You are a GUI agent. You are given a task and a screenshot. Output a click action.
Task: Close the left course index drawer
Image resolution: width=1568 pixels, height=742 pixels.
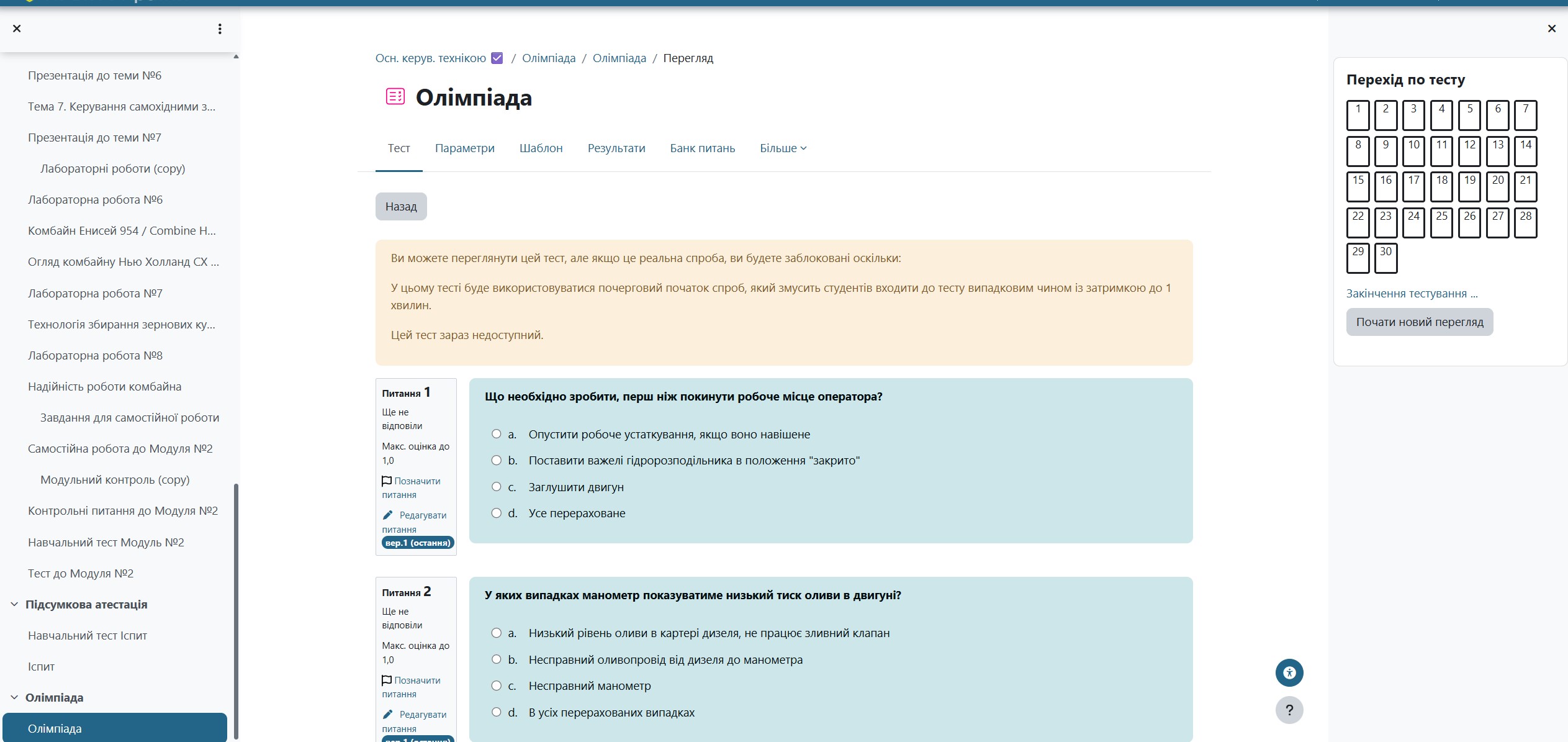coord(17,29)
